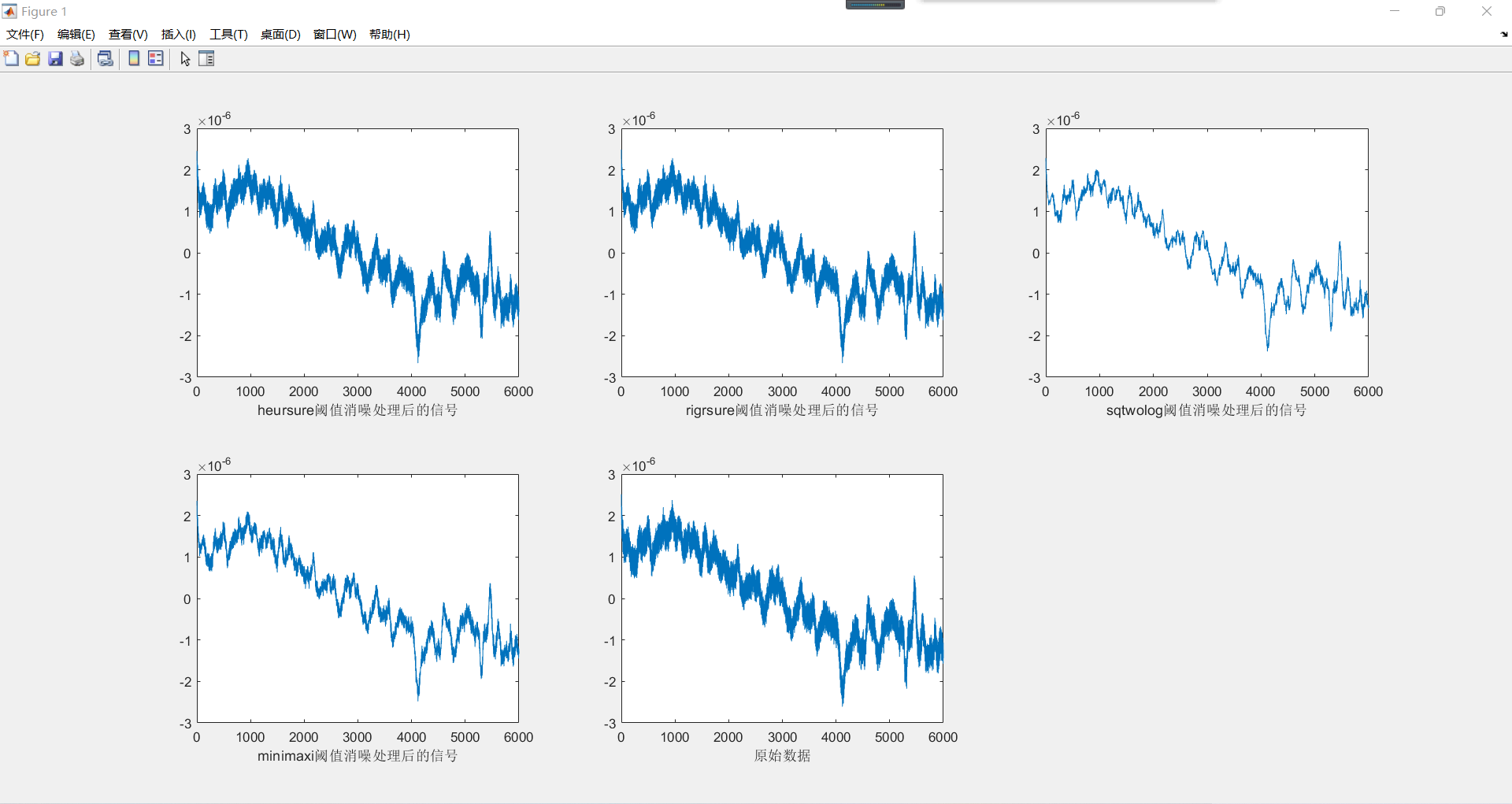The height and width of the screenshot is (804, 1512).
Task: Click the New Figure toolbar icon
Action: (x=11, y=58)
